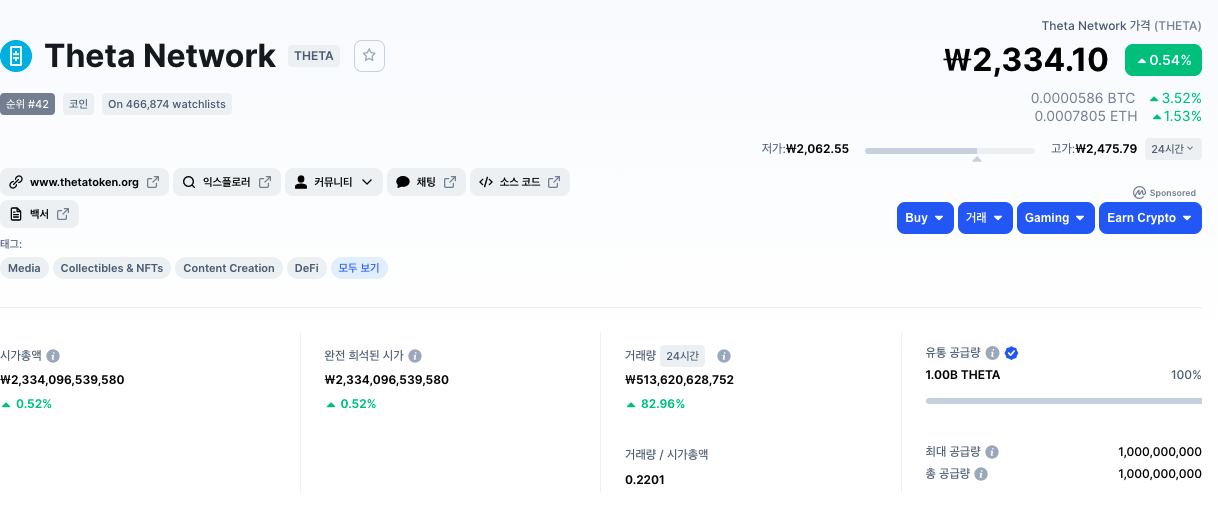Click the chat bubble icon on 채팅

pos(403,182)
